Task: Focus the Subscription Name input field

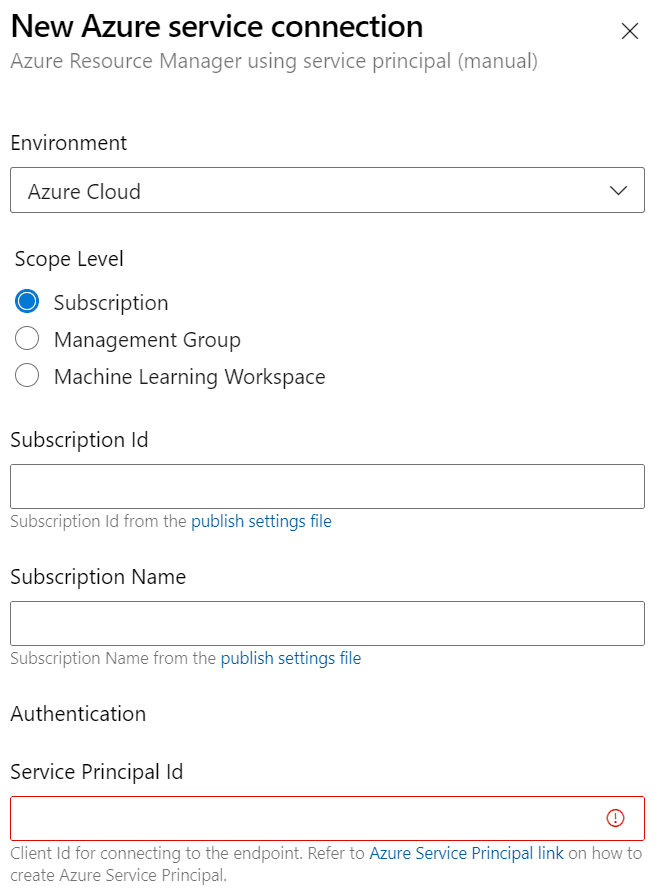Action: [x=327, y=623]
